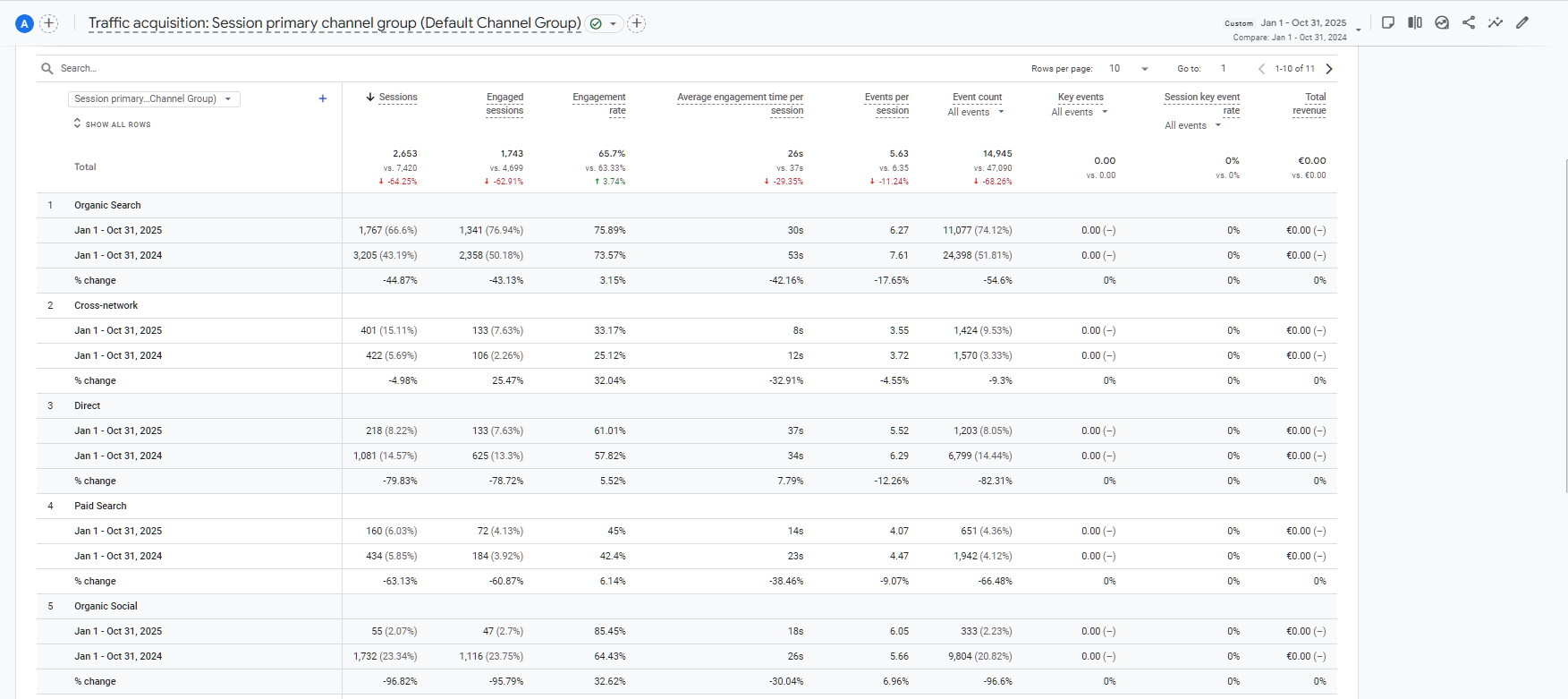Open the Insights sparkline icon
1568x699 pixels.
point(1496,23)
